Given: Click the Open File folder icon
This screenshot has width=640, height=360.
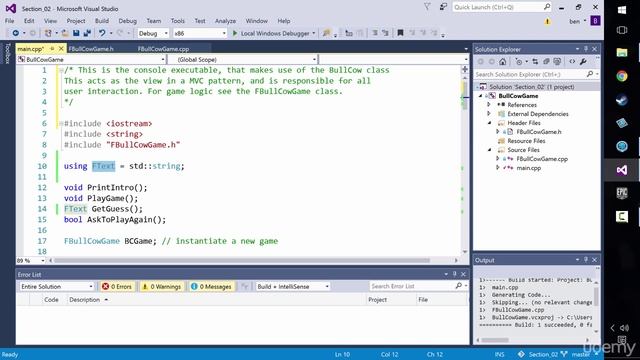Looking at the screenshot, I should pyautogui.click(x=65, y=33).
